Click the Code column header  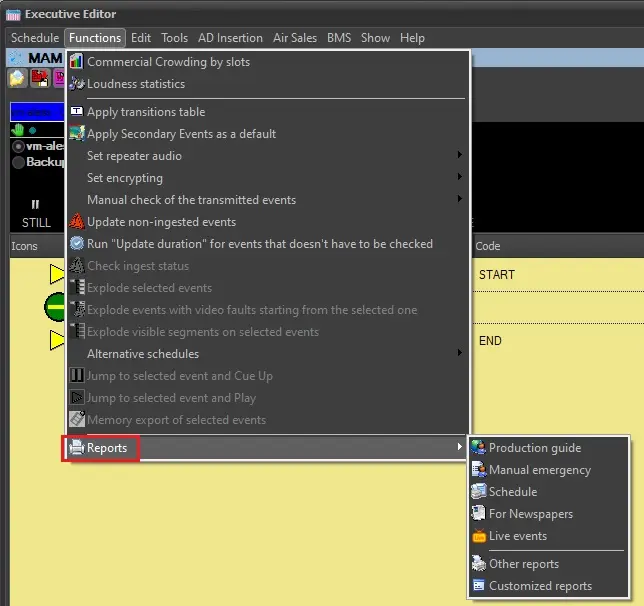[488, 246]
